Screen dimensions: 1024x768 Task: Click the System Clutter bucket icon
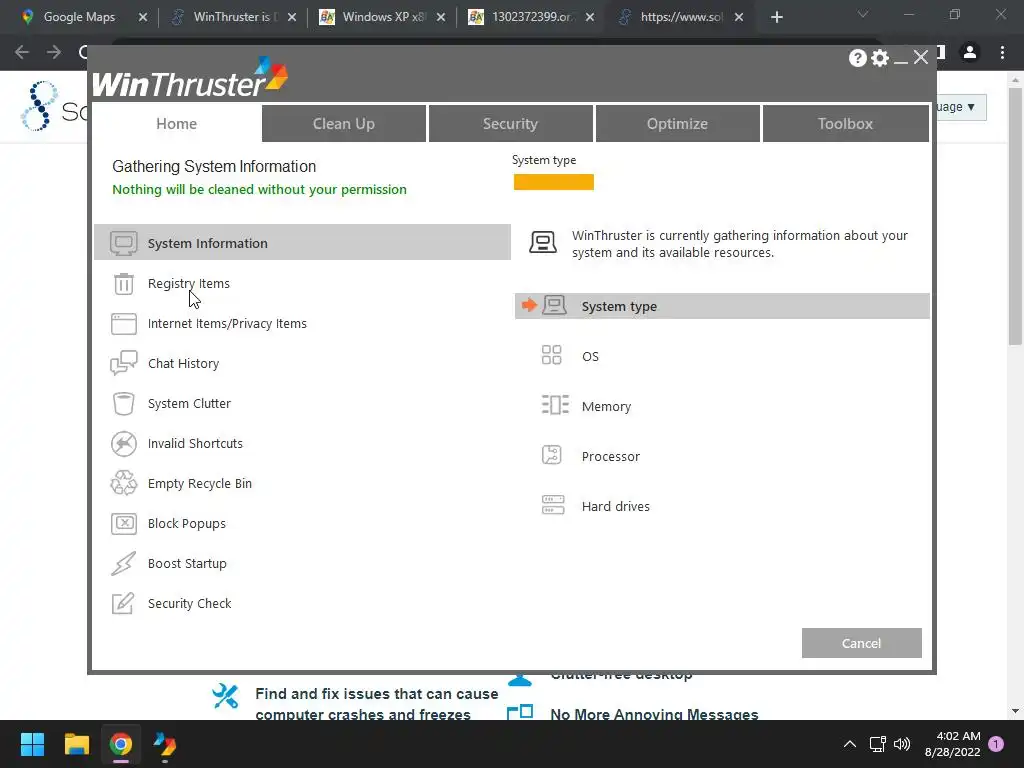pyautogui.click(x=123, y=404)
